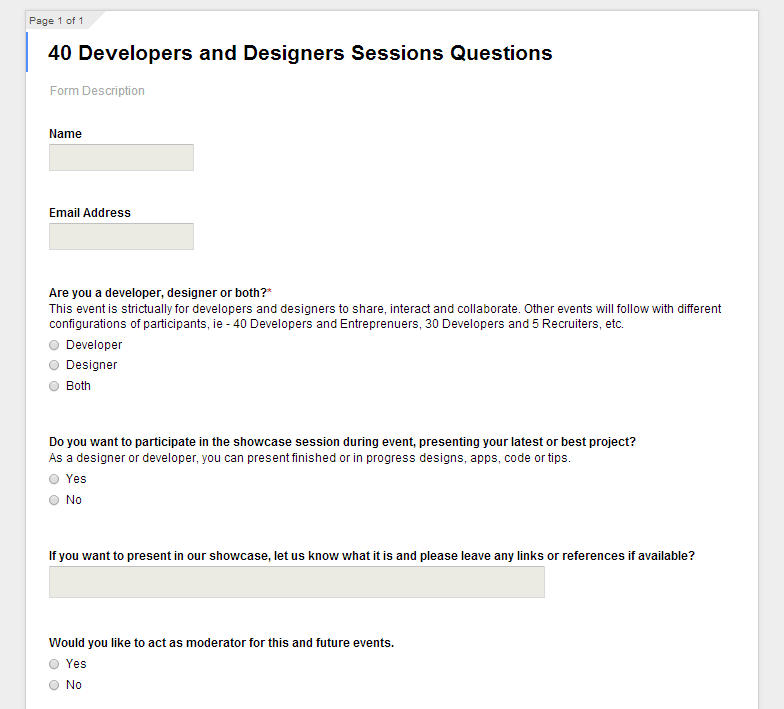Image resolution: width=784 pixels, height=709 pixels.
Task: Click the moderator question title text
Action: pos(221,642)
